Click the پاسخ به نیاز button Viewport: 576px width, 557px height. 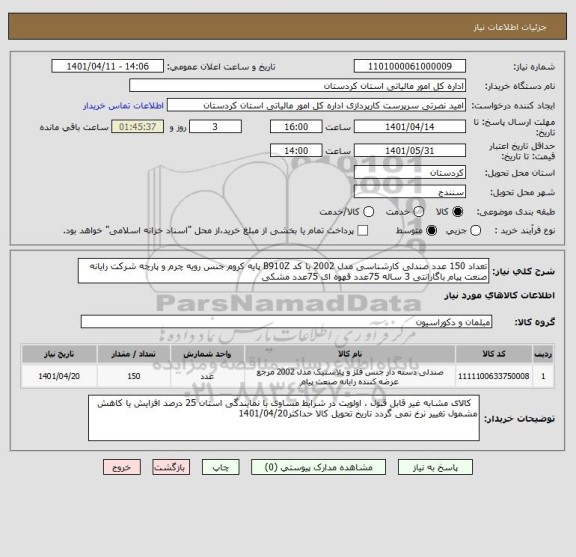(435, 467)
